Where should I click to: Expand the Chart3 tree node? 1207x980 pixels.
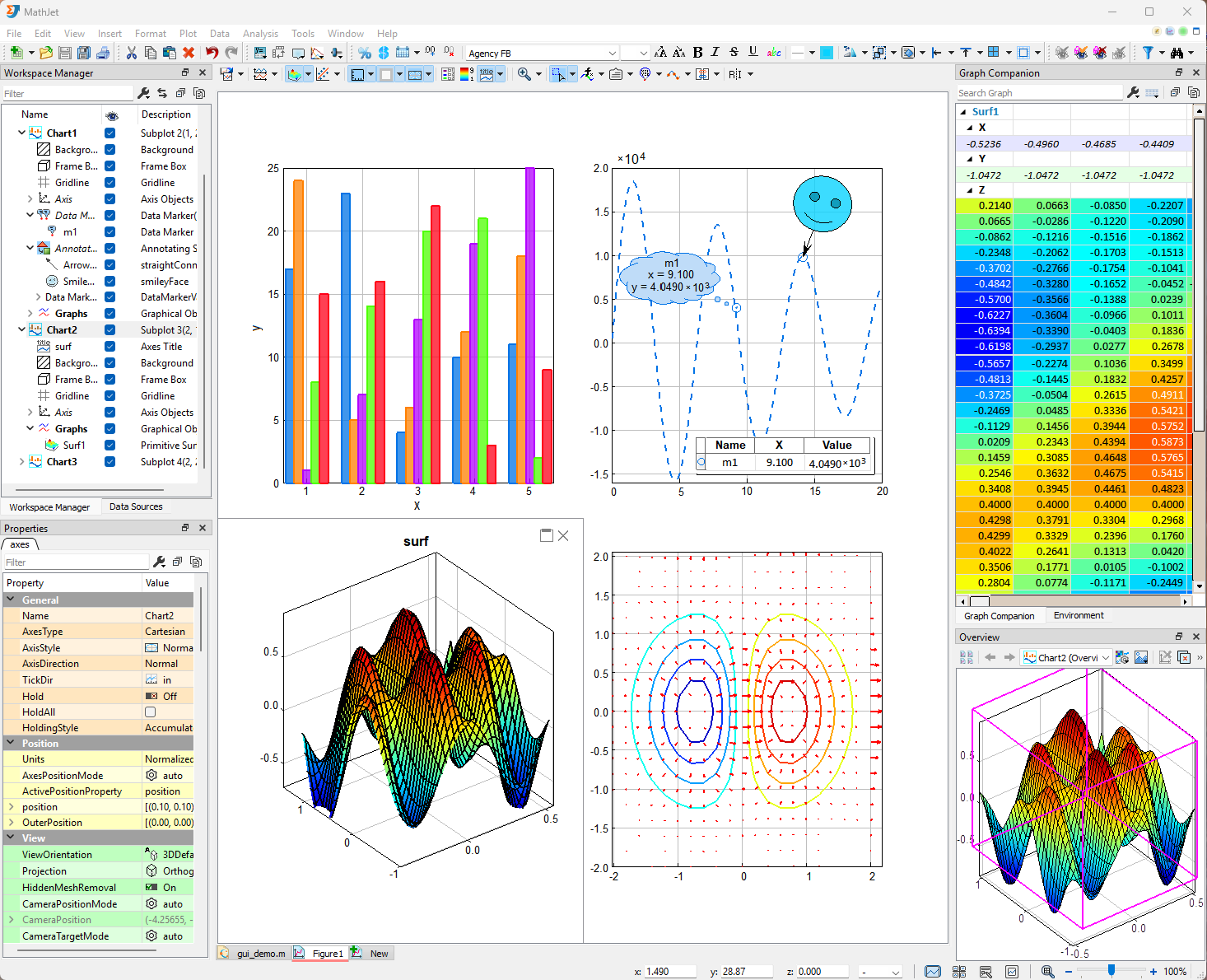21,462
